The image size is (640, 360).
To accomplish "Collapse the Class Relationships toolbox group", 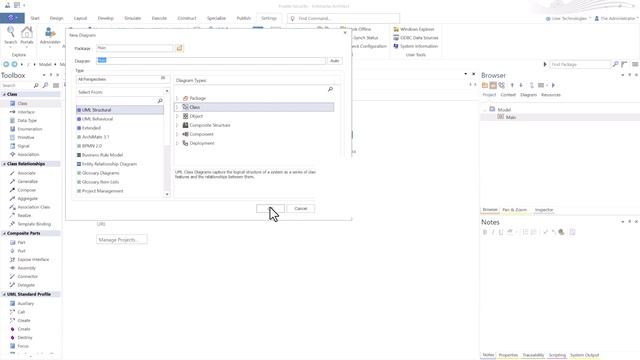I will click(x=4, y=164).
